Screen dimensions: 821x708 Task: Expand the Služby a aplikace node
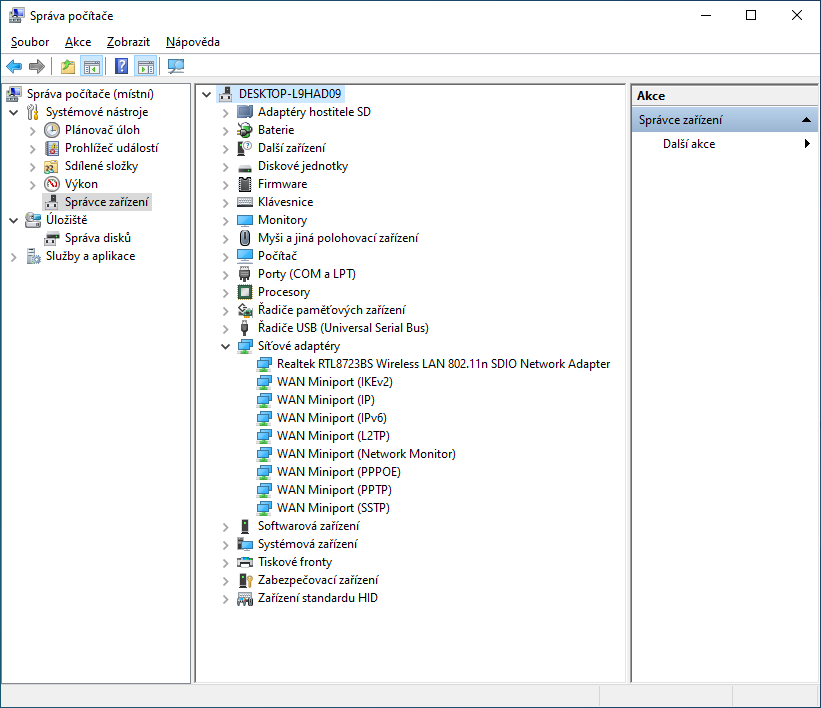(14, 256)
